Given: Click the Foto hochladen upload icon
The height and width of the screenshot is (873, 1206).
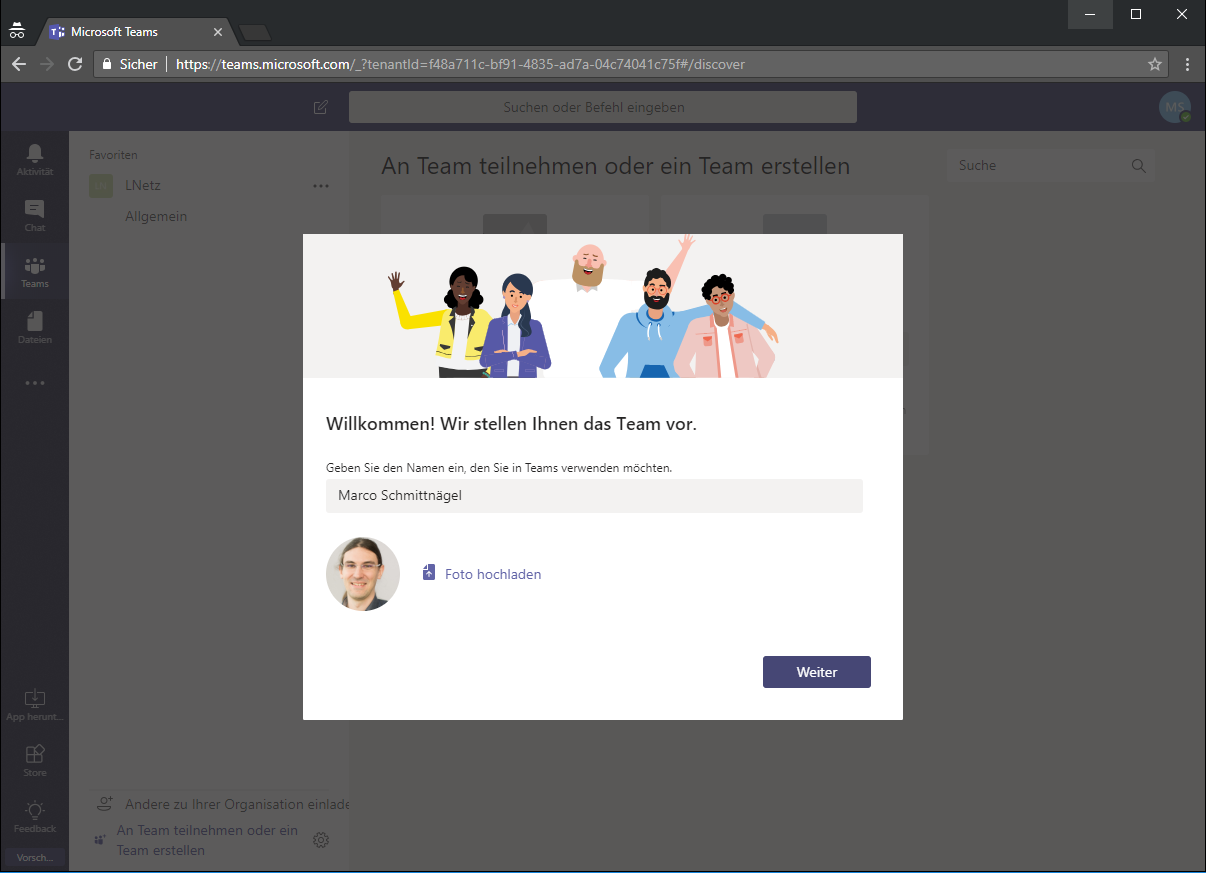Looking at the screenshot, I should (x=429, y=573).
